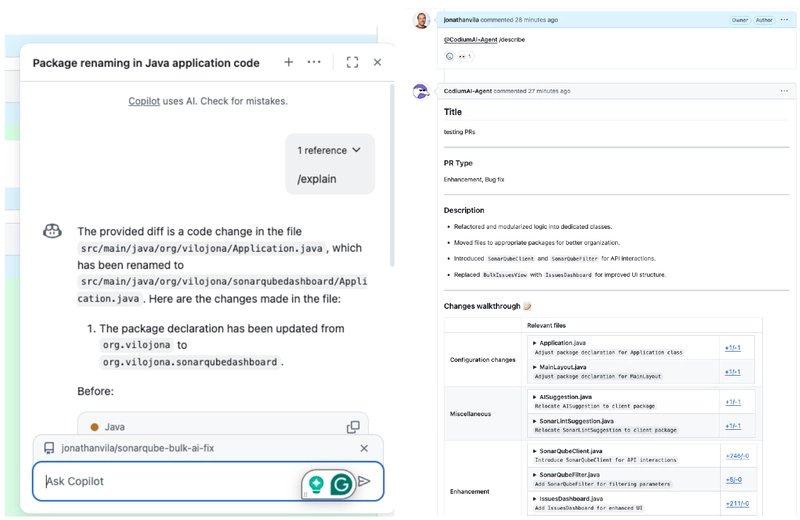Image resolution: width=800 pixels, height=520 pixels.
Task: Copy the Java code block
Action: 353,427
